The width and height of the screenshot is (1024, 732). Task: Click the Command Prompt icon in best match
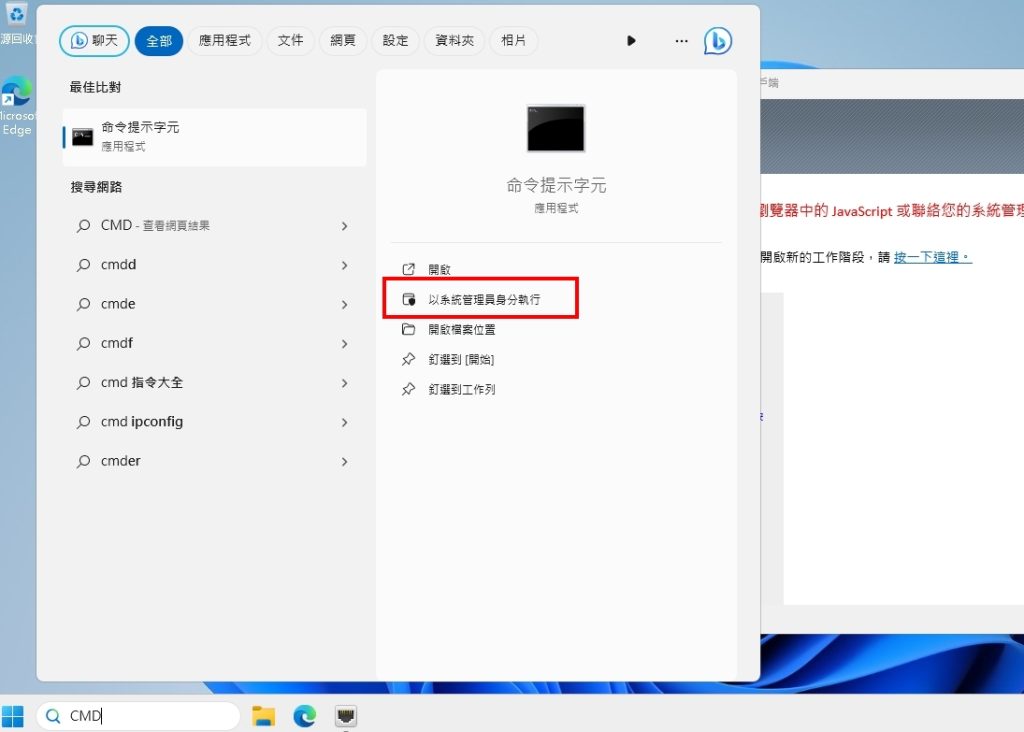(x=83, y=136)
